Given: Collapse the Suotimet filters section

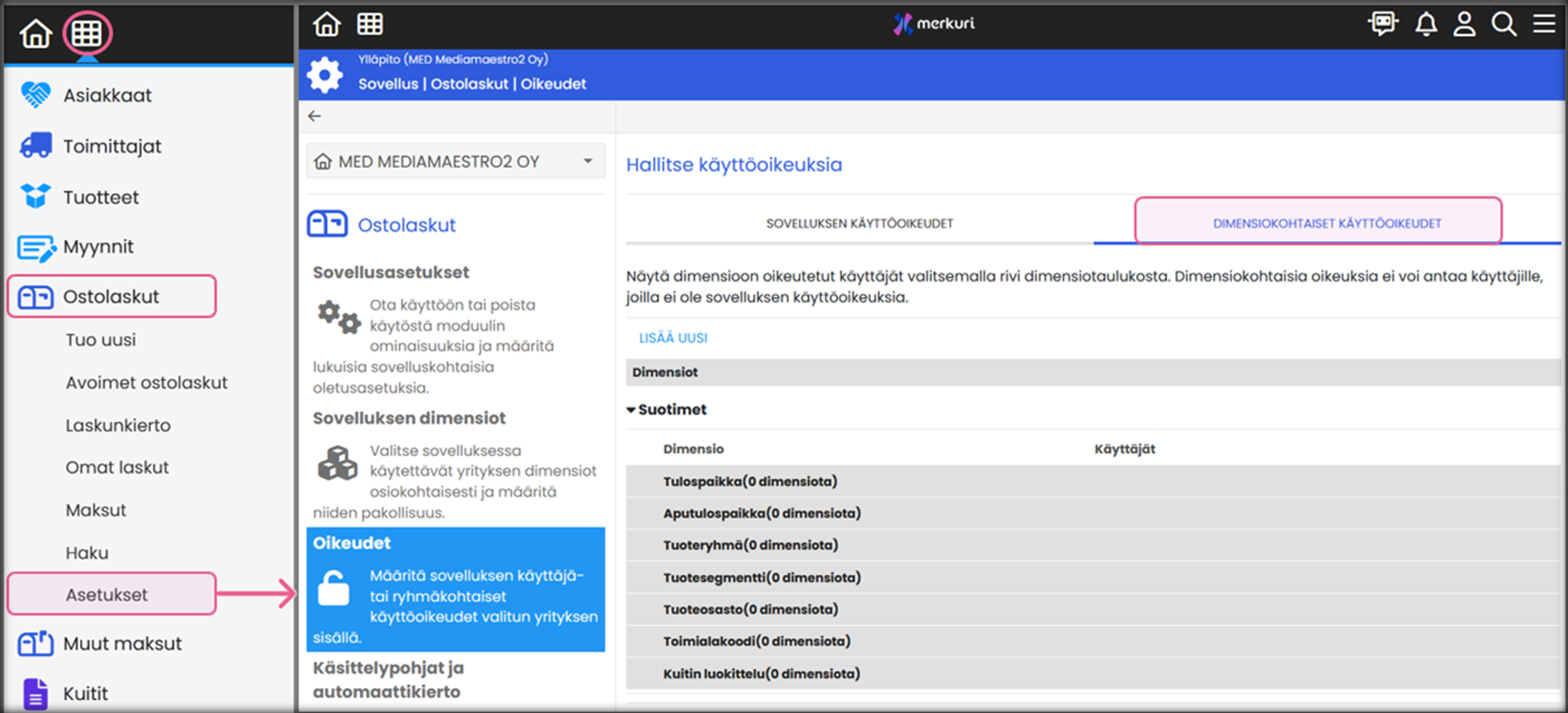Looking at the screenshot, I should coord(631,409).
